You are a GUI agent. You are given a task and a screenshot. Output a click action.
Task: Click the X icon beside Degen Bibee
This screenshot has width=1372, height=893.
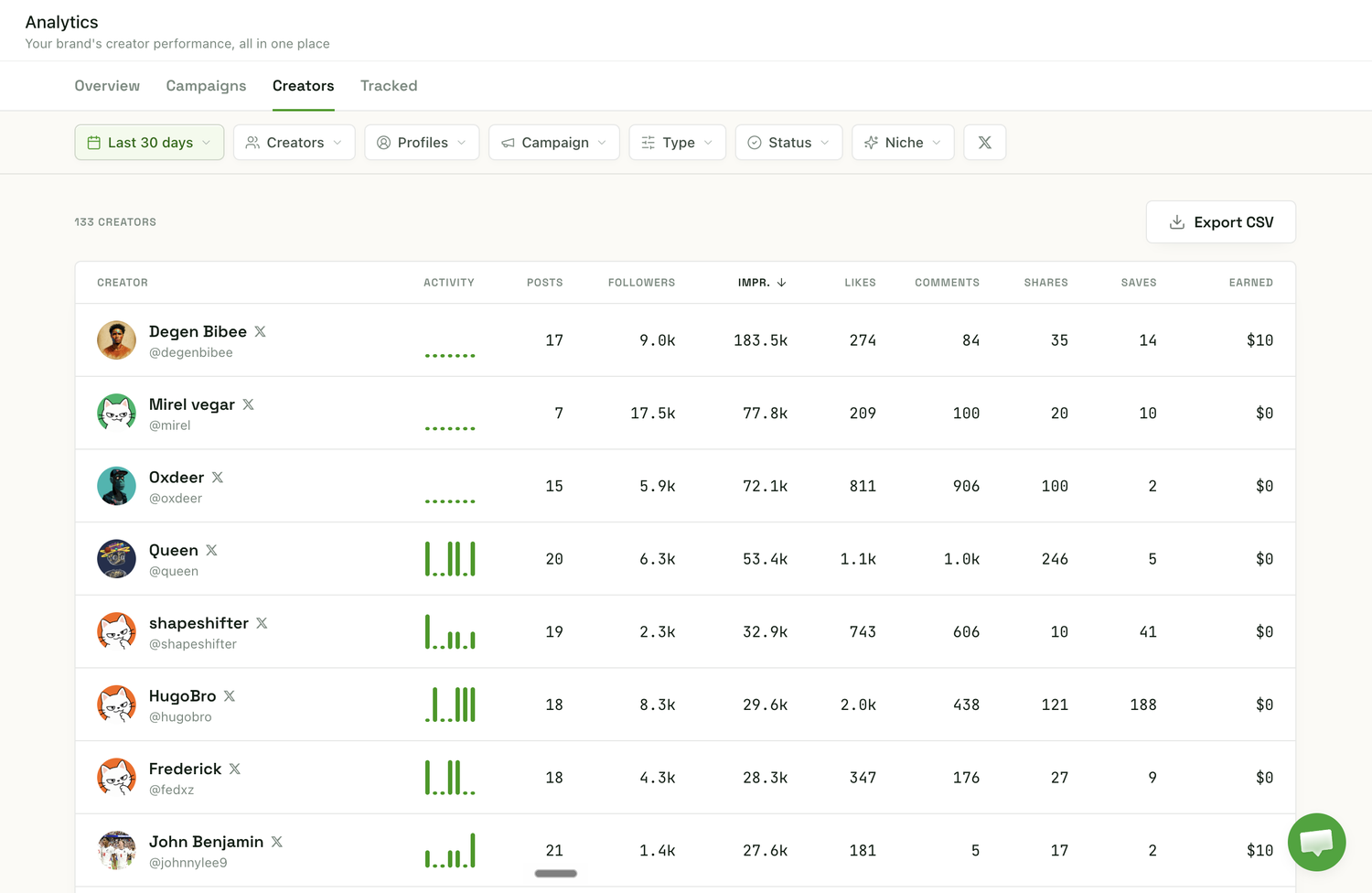tap(261, 331)
